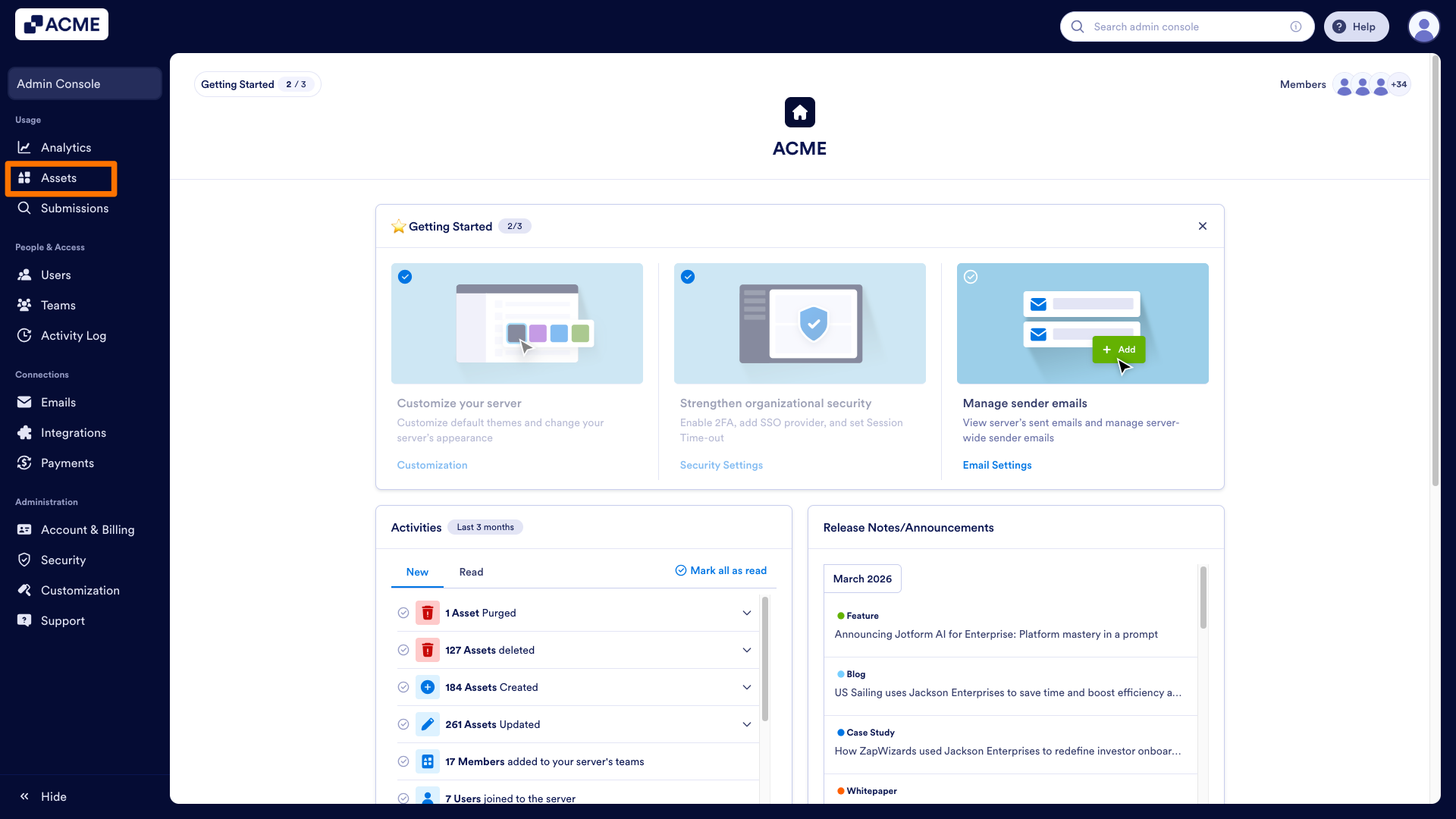Open the March 2026 release notes tab
This screenshot has height=819, width=1456.
click(862, 579)
